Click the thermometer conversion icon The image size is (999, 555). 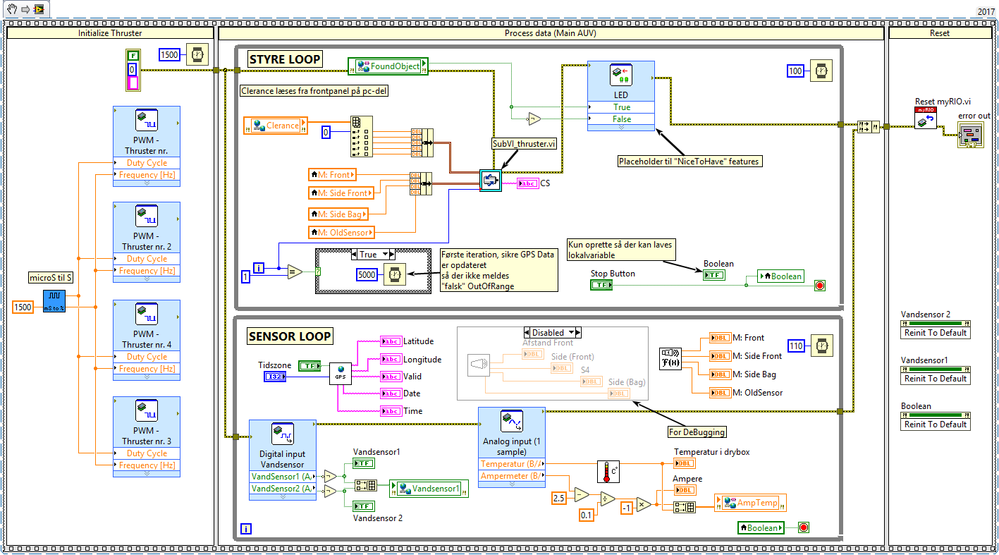608,472
